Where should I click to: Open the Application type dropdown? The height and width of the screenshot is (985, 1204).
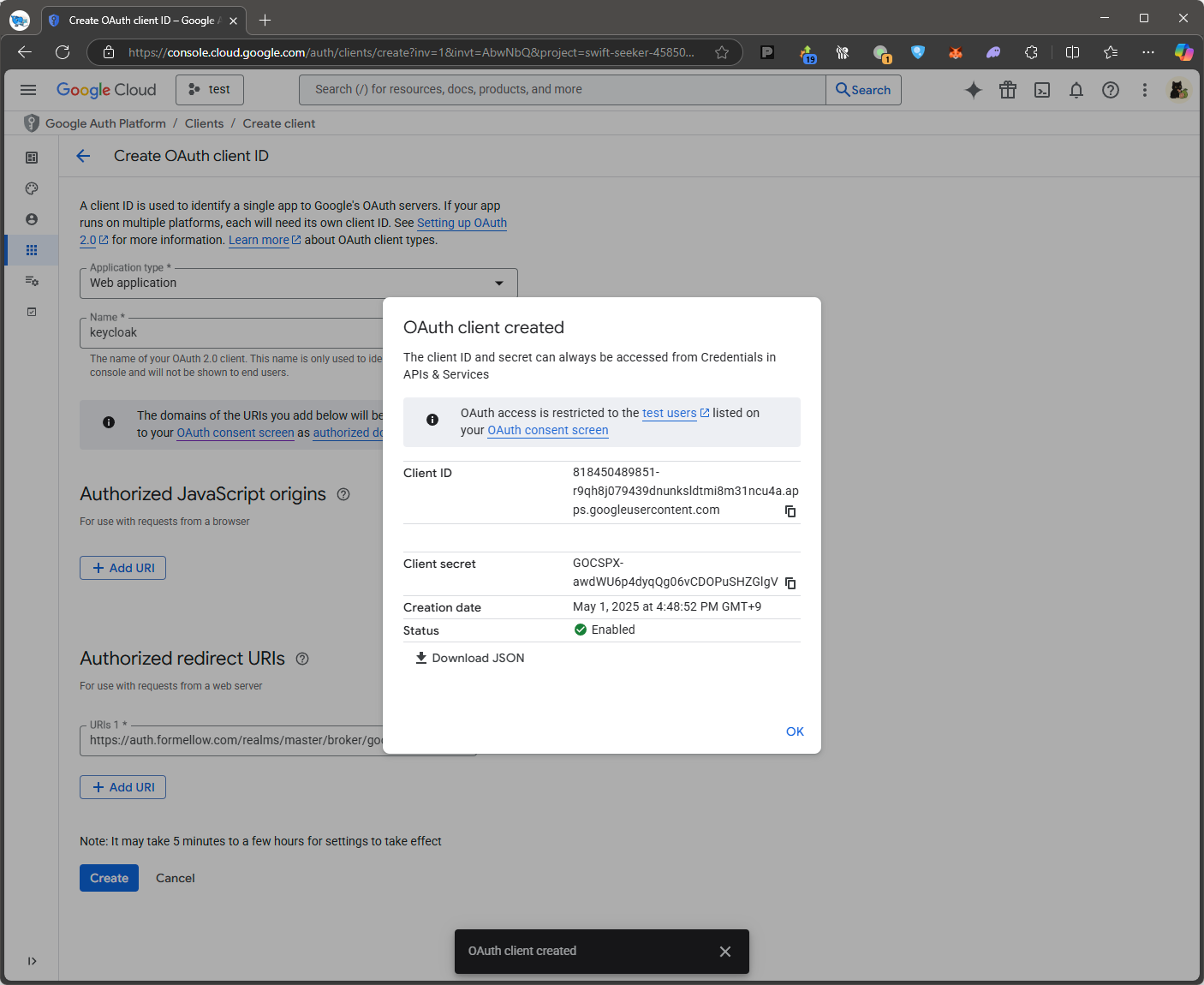[x=299, y=284]
